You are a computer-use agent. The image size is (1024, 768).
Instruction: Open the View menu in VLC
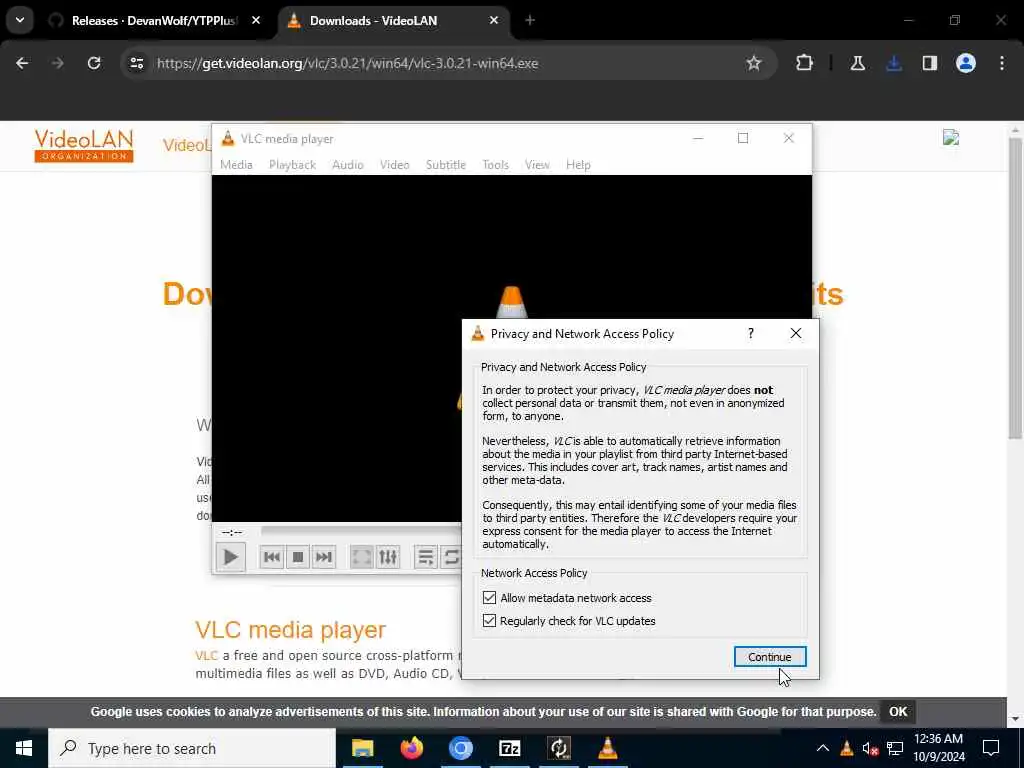point(537,165)
